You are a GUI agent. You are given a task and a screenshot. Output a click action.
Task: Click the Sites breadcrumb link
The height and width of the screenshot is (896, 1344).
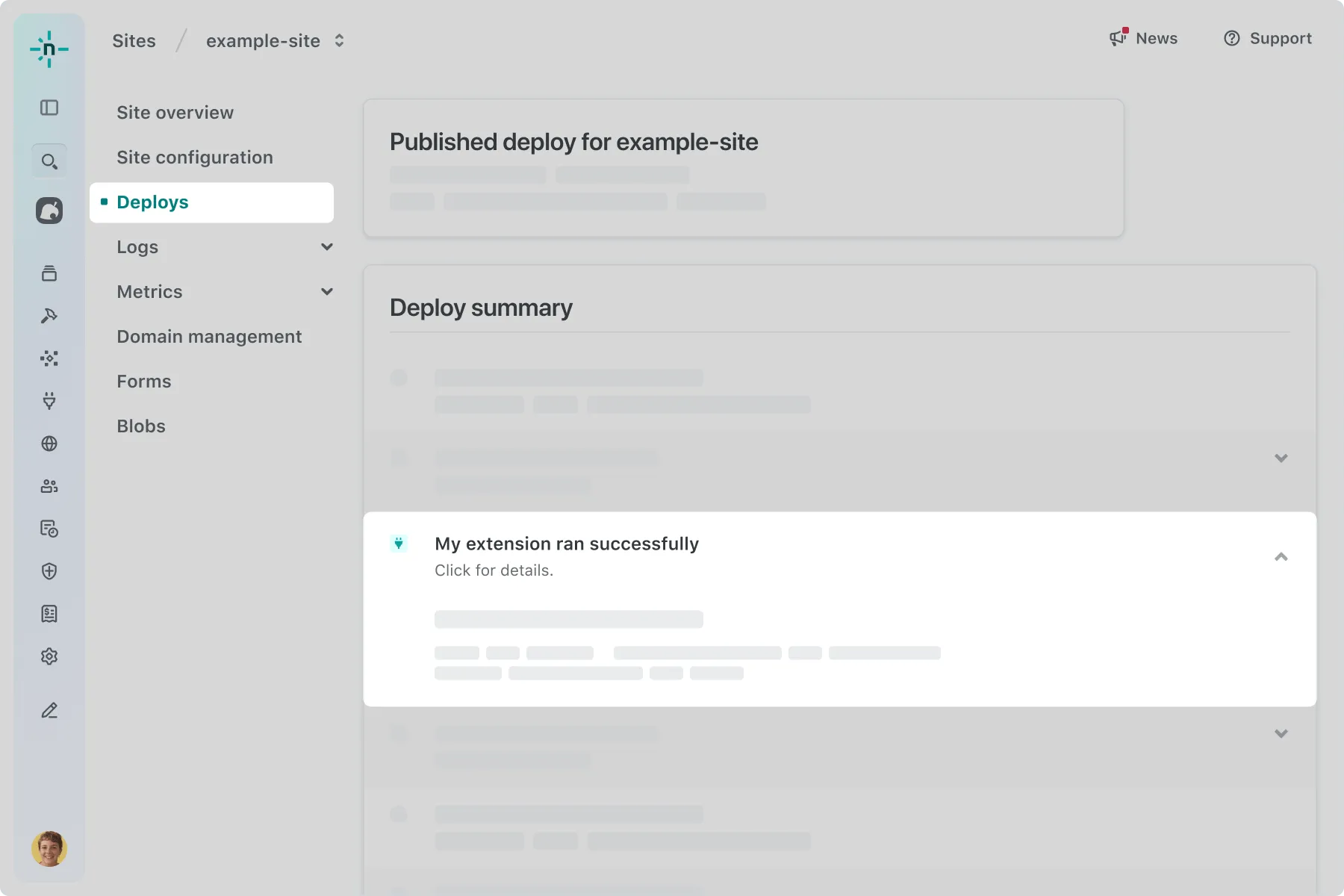pyautogui.click(x=134, y=41)
